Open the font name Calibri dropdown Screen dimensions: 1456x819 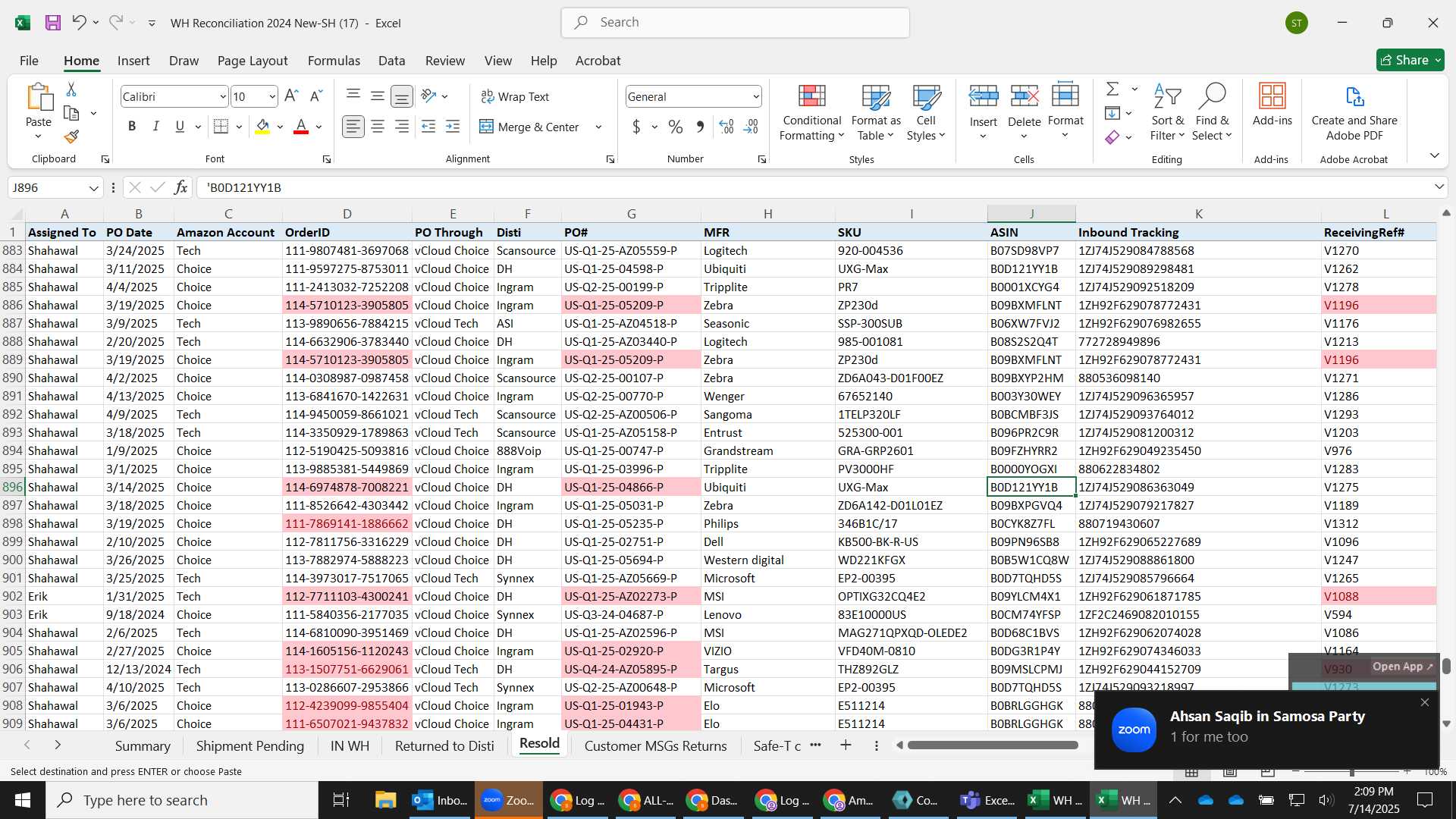tap(222, 96)
